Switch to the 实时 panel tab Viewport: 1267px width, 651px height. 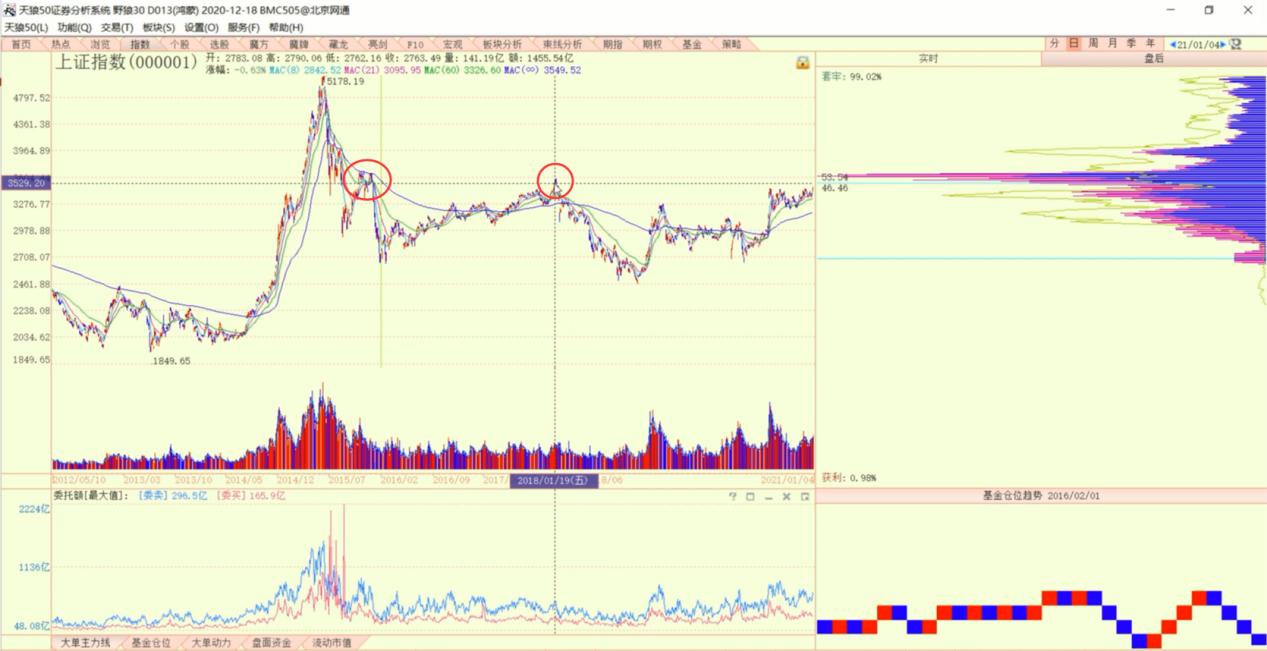(x=928, y=59)
